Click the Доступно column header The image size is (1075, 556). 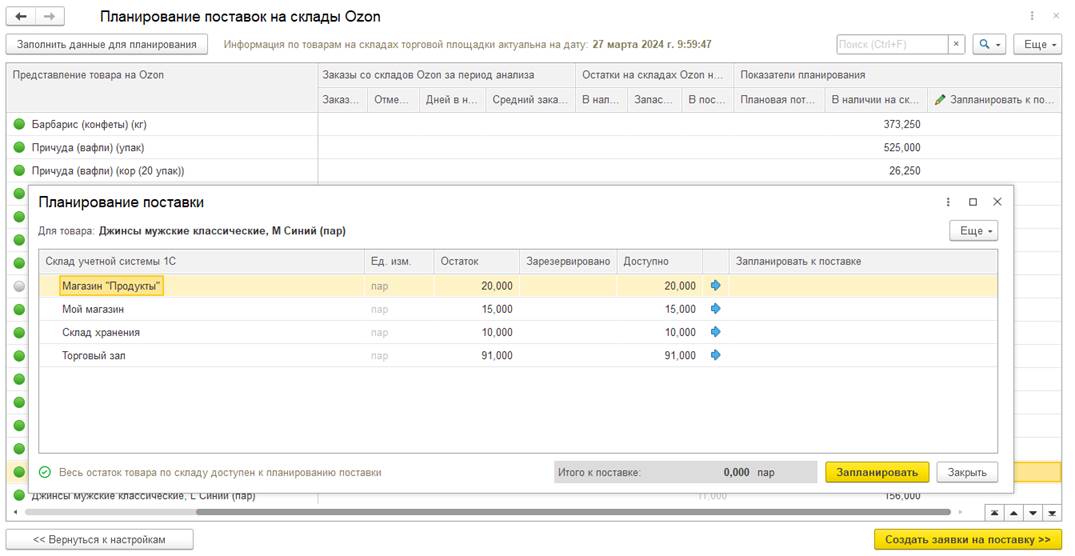(x=658, y=261)
